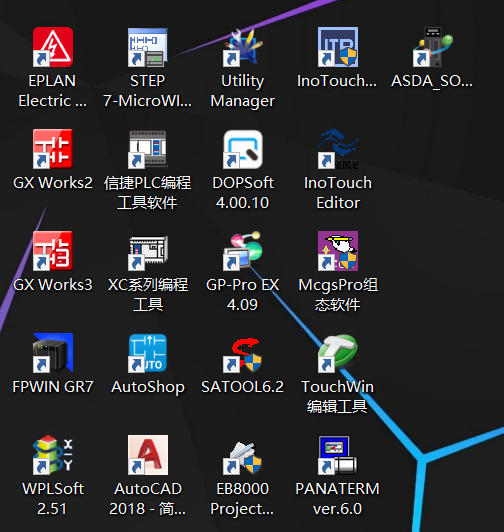This screenshot has height=532, width=504.
Task: Click the FPWIN GR7 shortcut
Action: [x=53, y=353]
